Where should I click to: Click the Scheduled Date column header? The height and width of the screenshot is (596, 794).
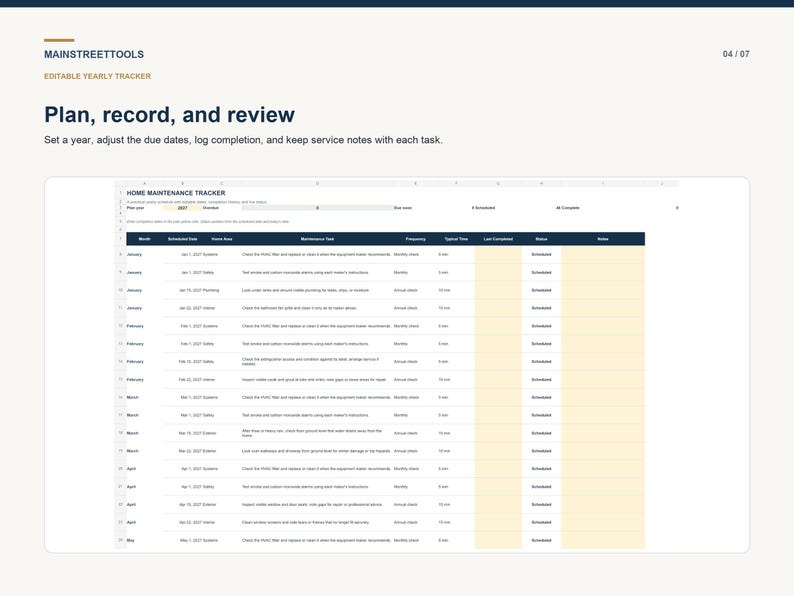point(182,239)
